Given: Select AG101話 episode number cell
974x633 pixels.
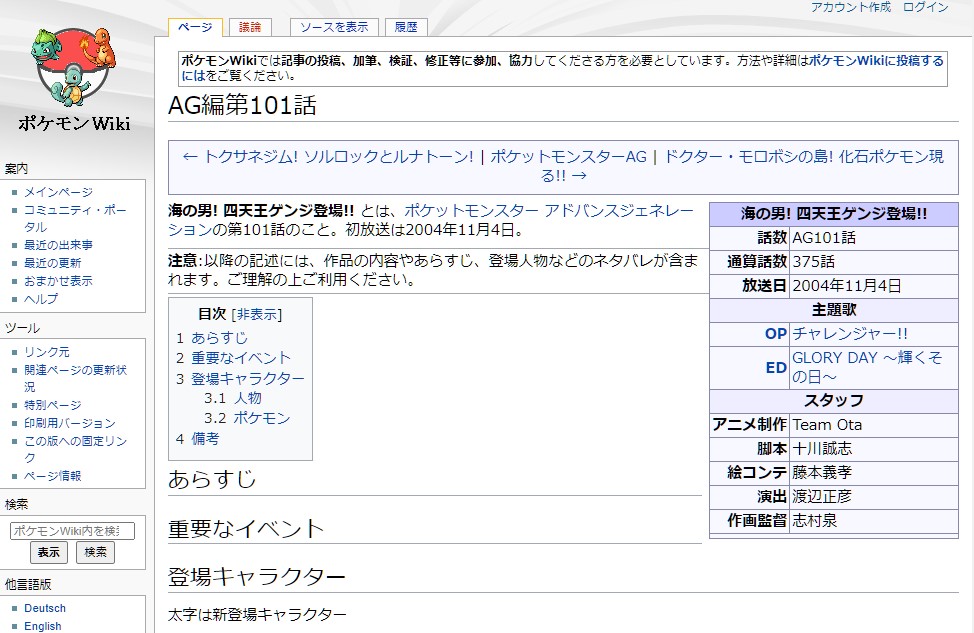Looking at the screenshot, I should pyautogui.click(x=873, y=237).
